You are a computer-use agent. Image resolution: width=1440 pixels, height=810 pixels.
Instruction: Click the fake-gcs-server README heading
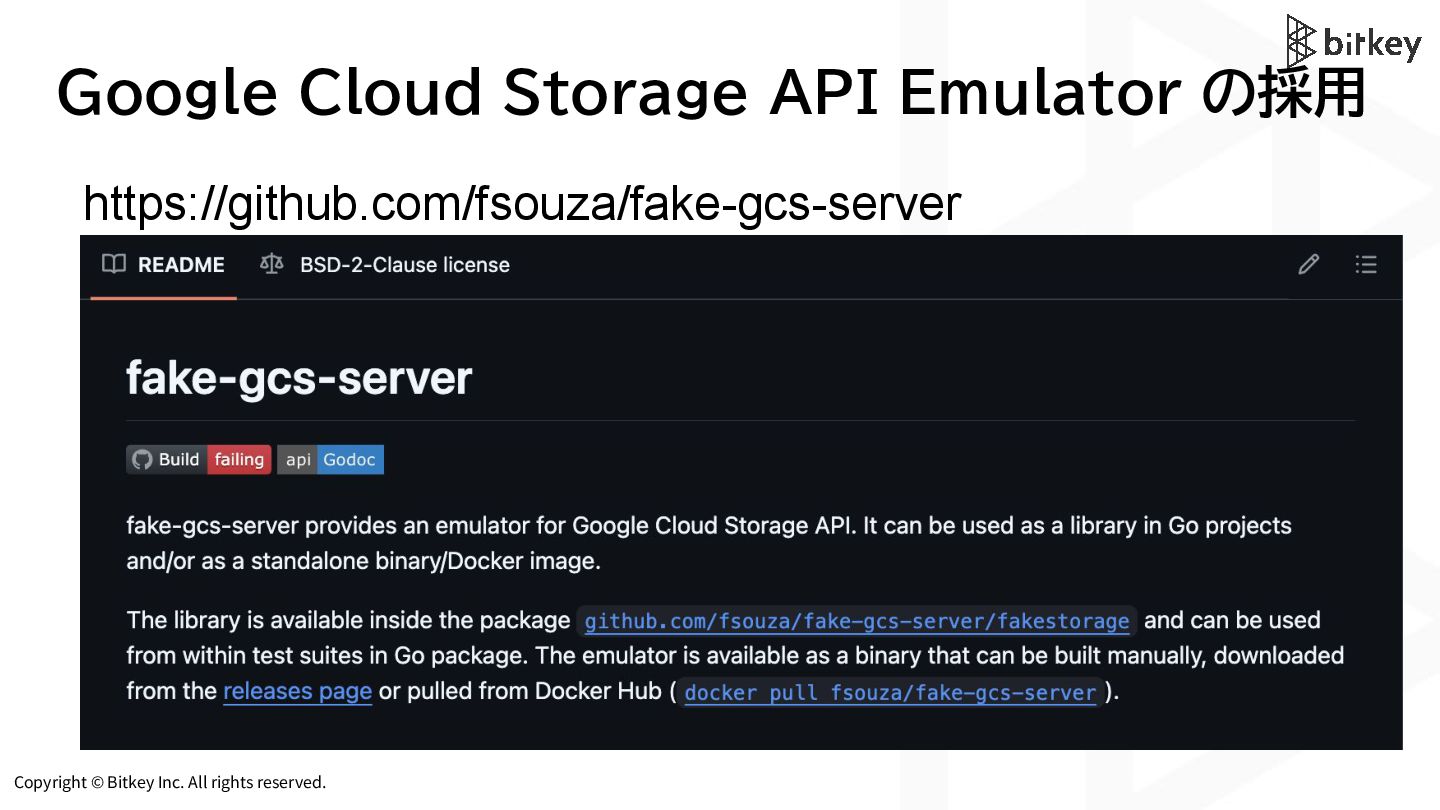(298, 378)
